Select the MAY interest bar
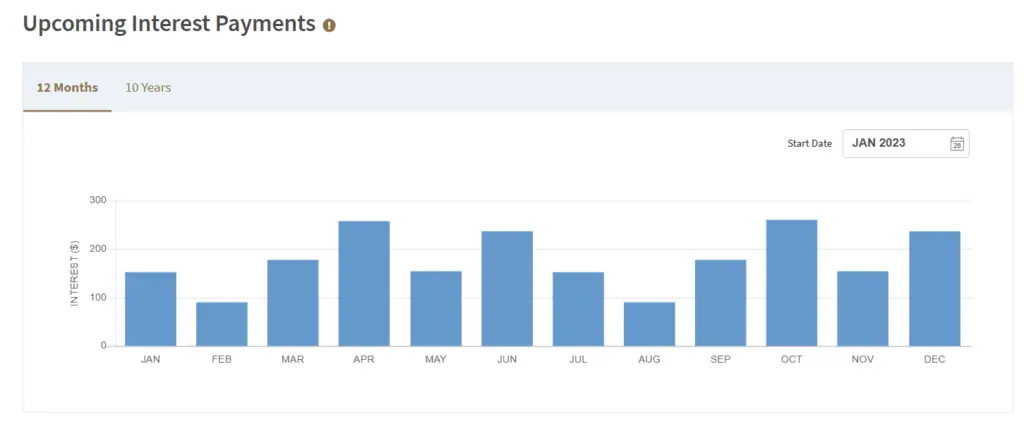This screenshot has height=436, width=1024. click(436, 309)
